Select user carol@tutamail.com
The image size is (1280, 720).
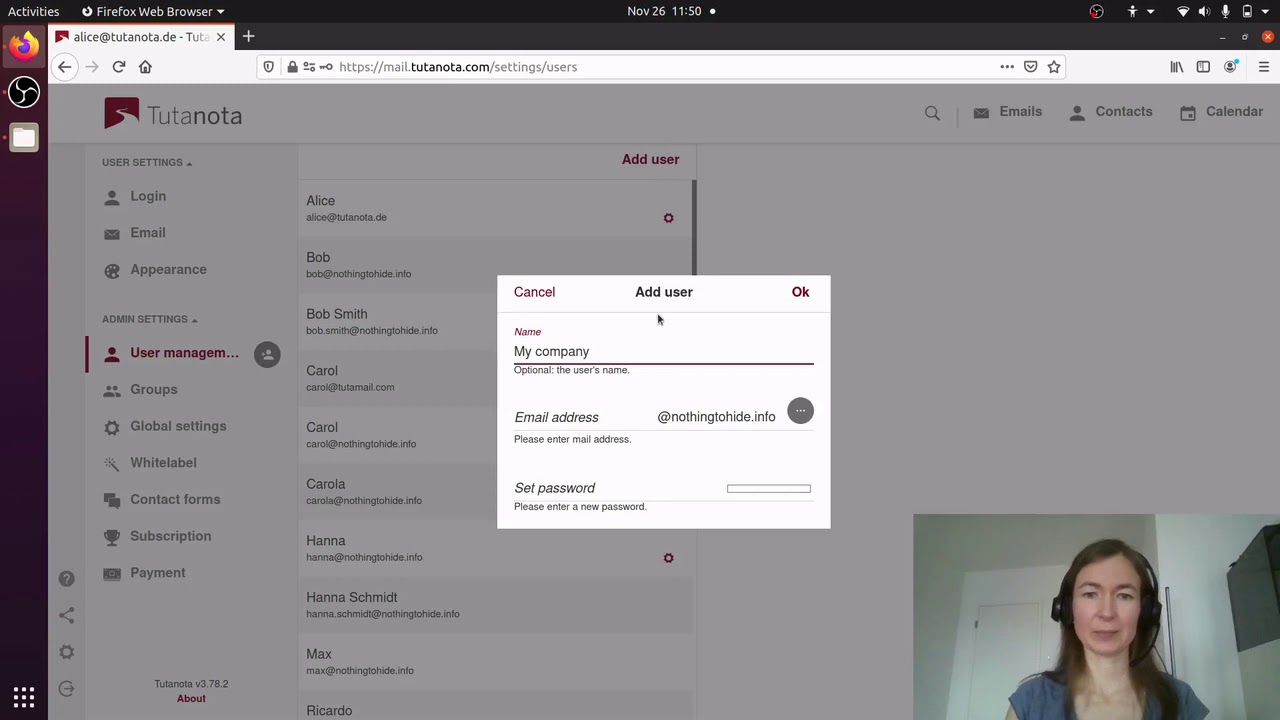[x=494, y=378]
